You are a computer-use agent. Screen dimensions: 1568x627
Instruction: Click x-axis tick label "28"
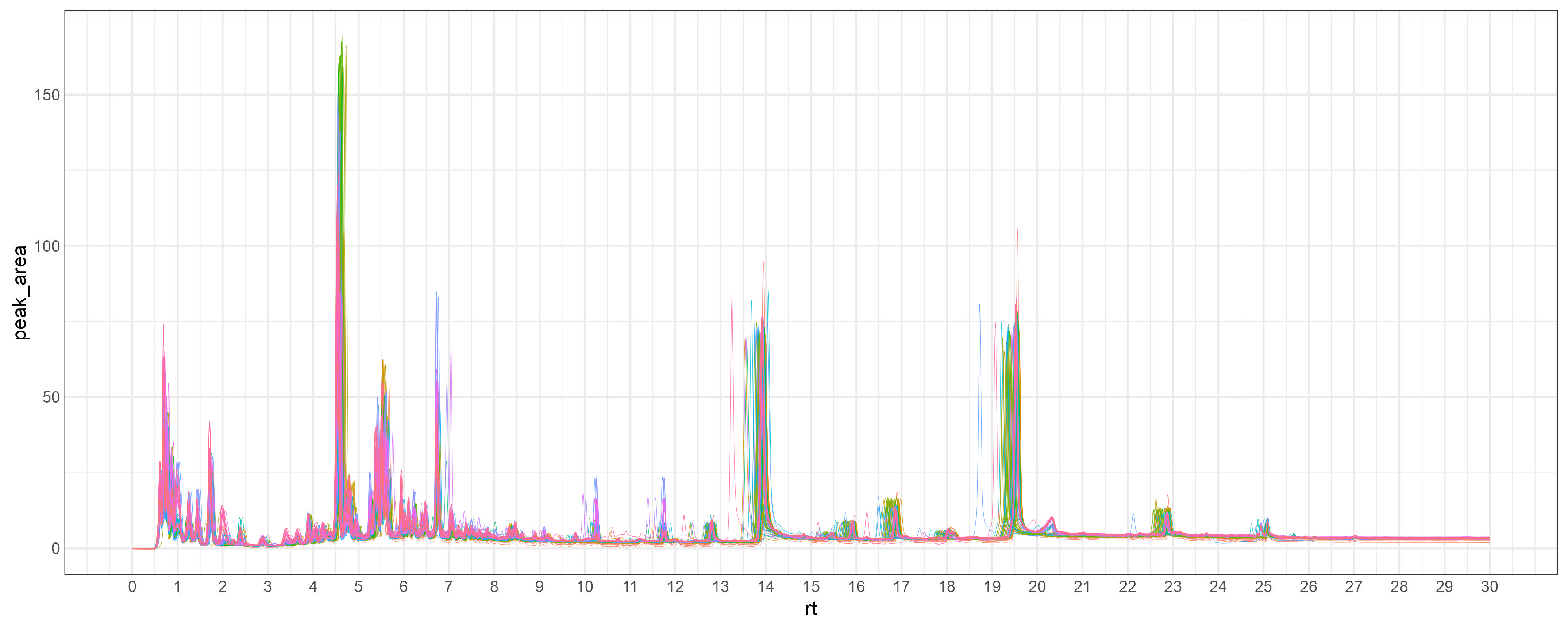pyautogui.click(x=1399, y=587)
